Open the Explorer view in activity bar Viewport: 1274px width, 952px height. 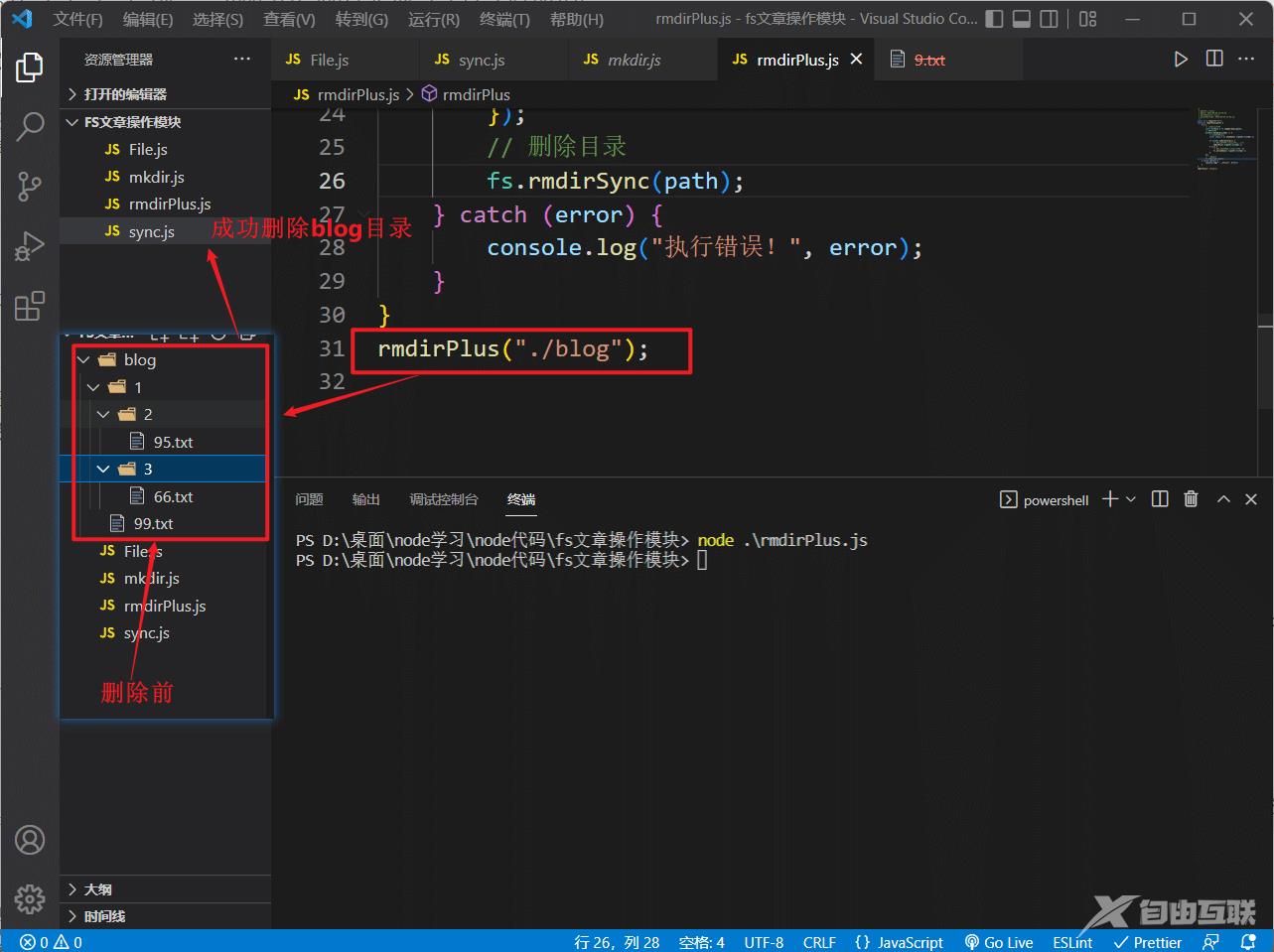[30, 68]
